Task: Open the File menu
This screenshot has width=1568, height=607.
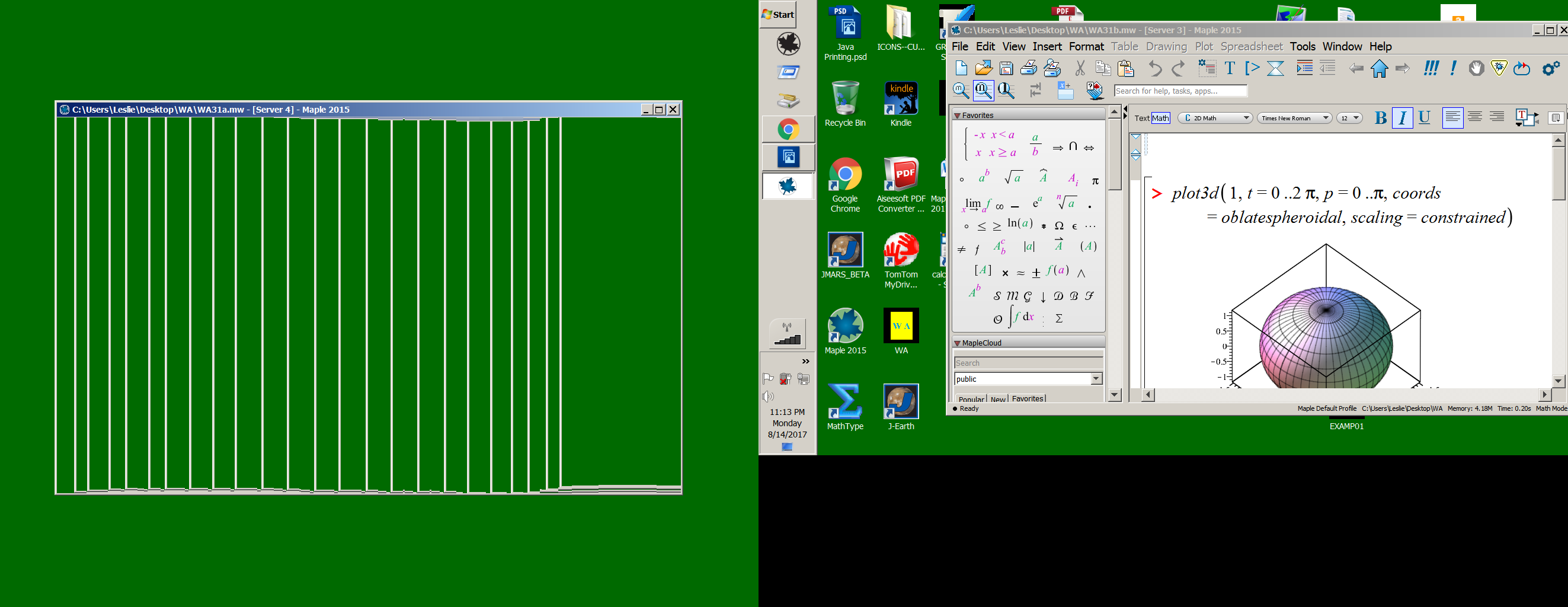Action: point(959,47)
